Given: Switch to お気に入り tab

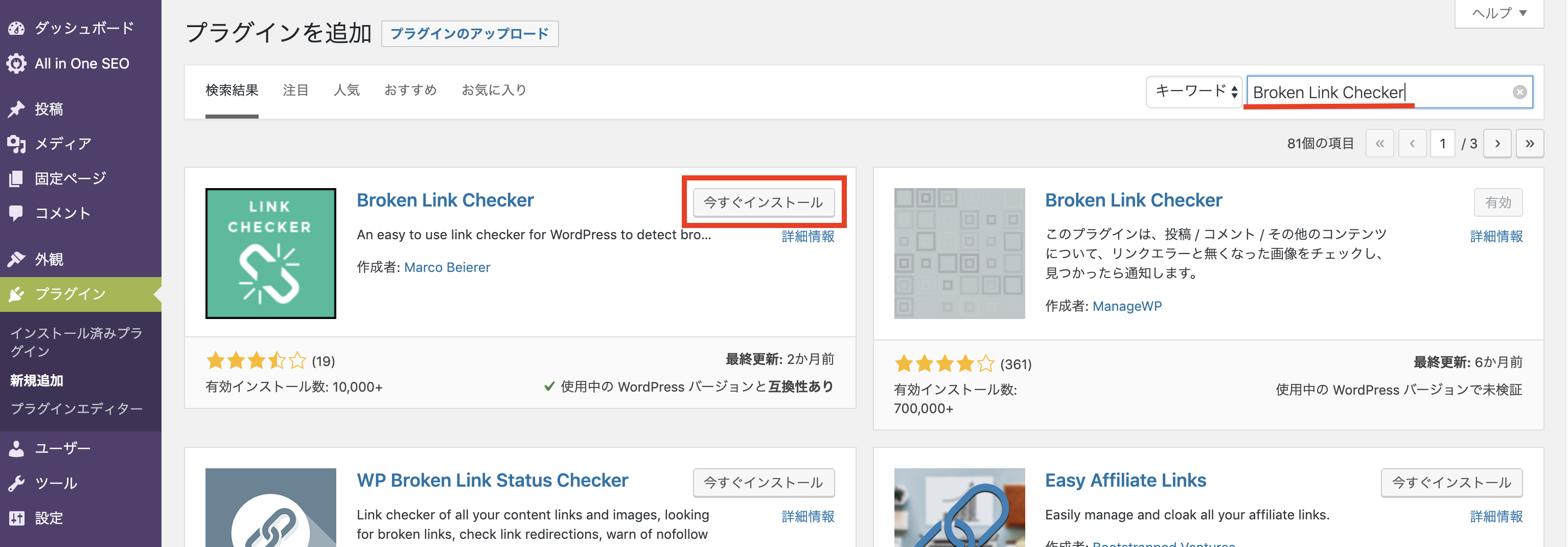Looking at the screenshot, I should tap(494, 91).
